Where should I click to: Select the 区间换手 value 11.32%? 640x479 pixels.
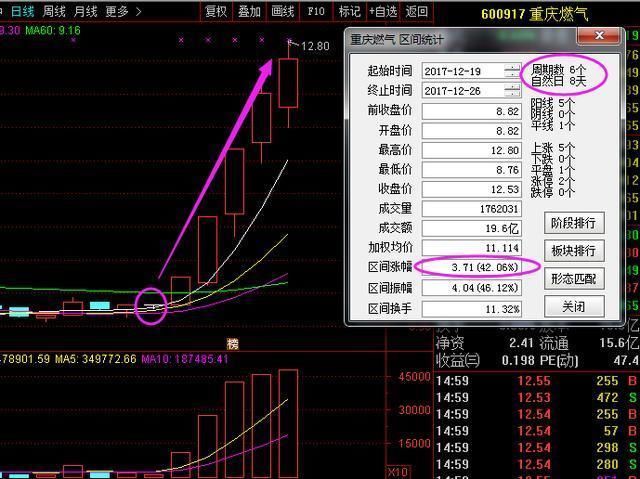click(x=471, y=309)
